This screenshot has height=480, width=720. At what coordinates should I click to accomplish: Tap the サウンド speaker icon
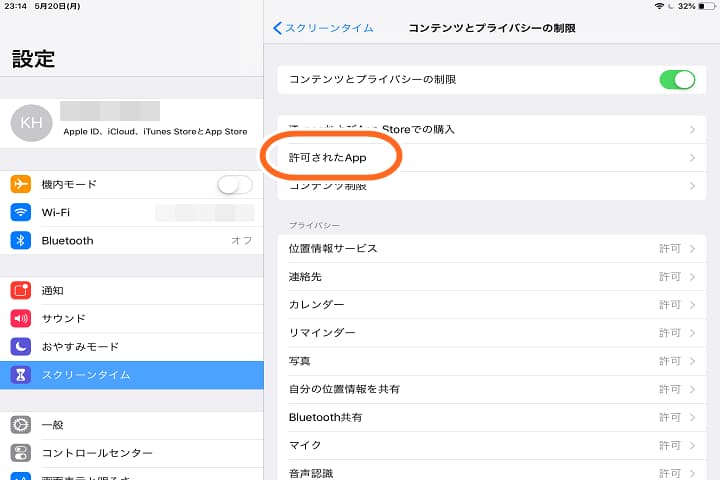(x=21, y=319)
